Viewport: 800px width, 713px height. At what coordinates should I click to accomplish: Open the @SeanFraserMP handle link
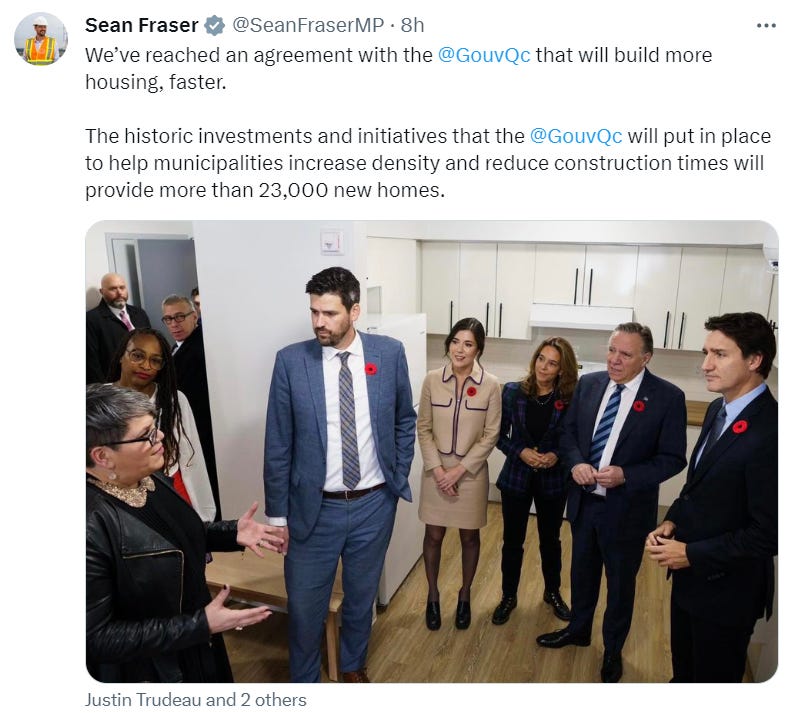308,26
